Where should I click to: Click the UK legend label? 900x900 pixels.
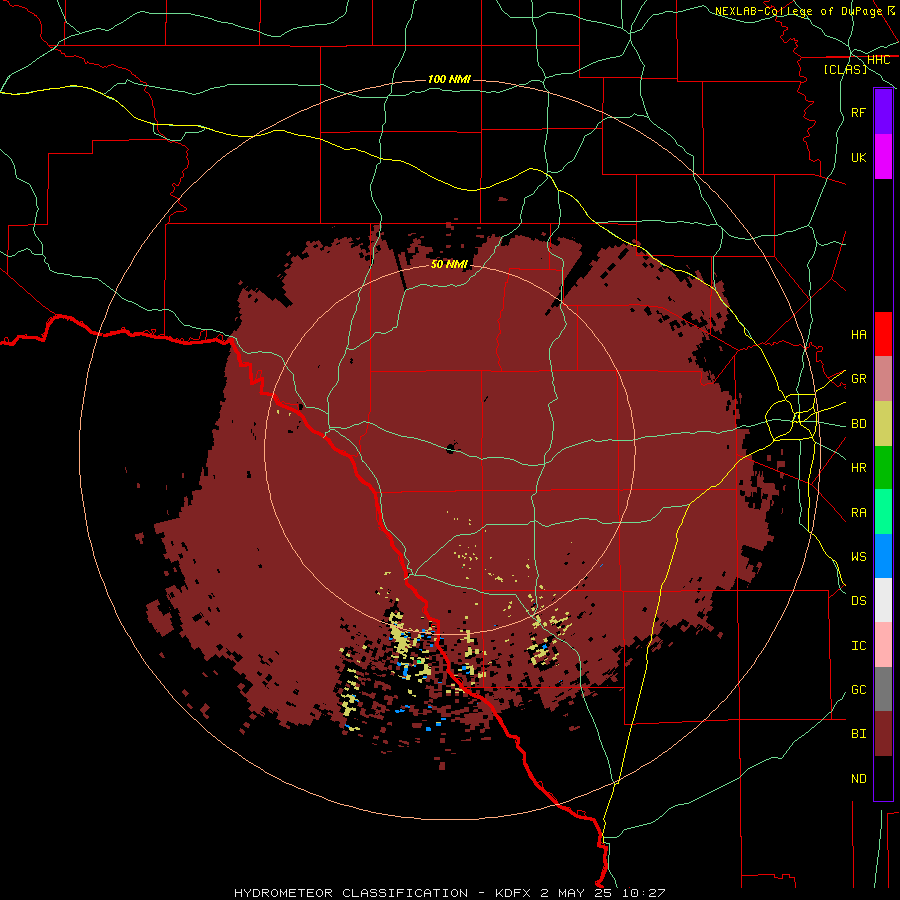pos(858,157)
